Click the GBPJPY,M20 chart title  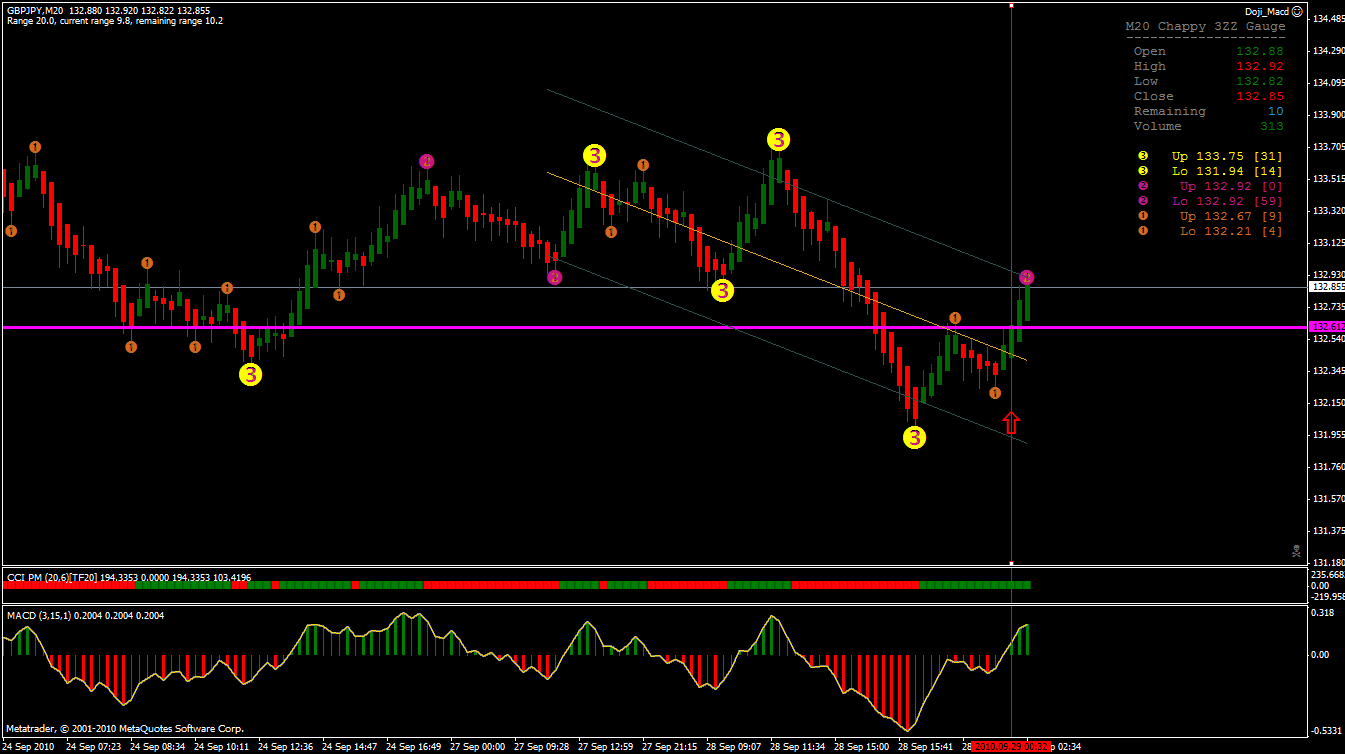coord(36,10)
